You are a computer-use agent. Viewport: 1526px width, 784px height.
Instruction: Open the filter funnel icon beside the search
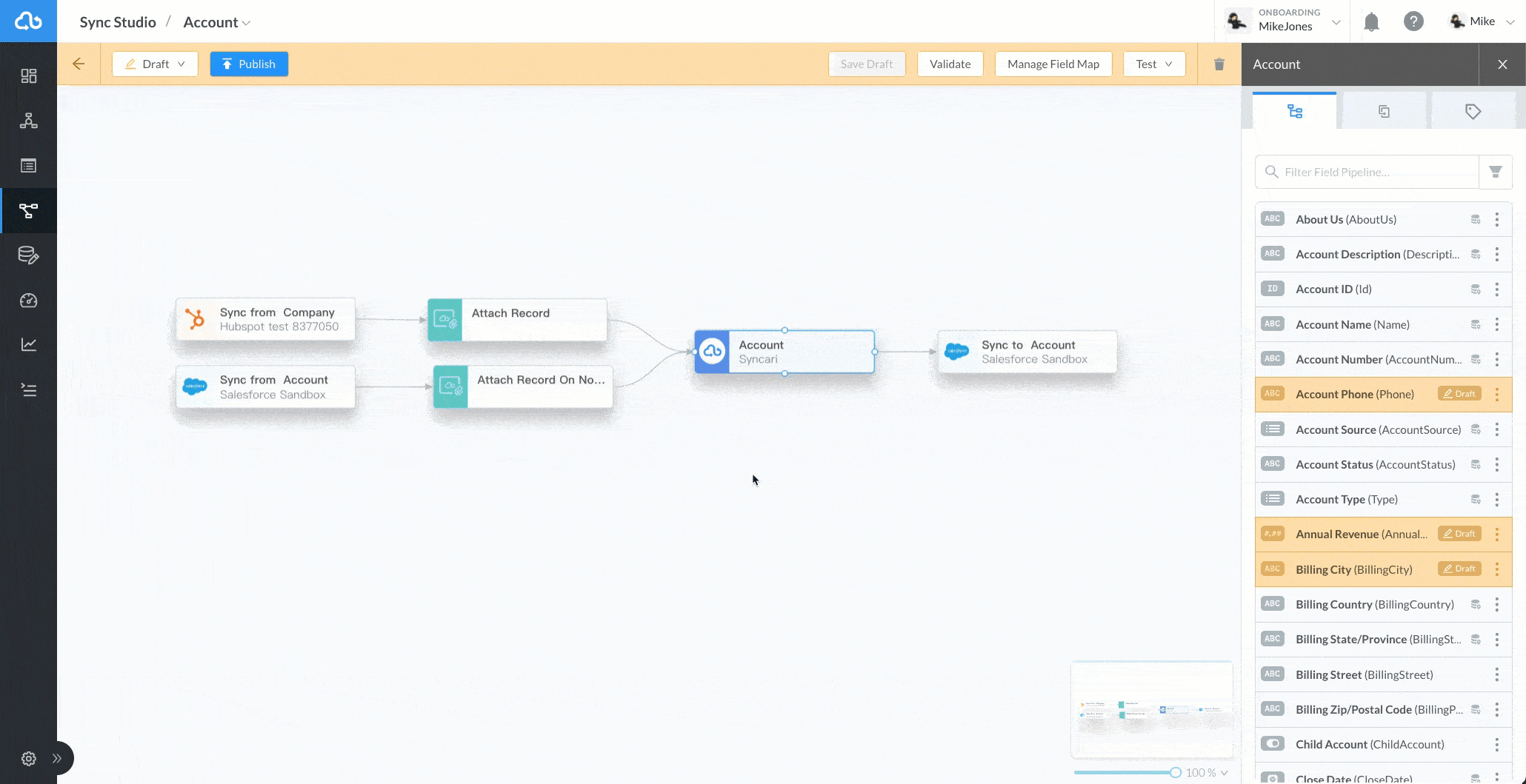[x=1496, y=172]
